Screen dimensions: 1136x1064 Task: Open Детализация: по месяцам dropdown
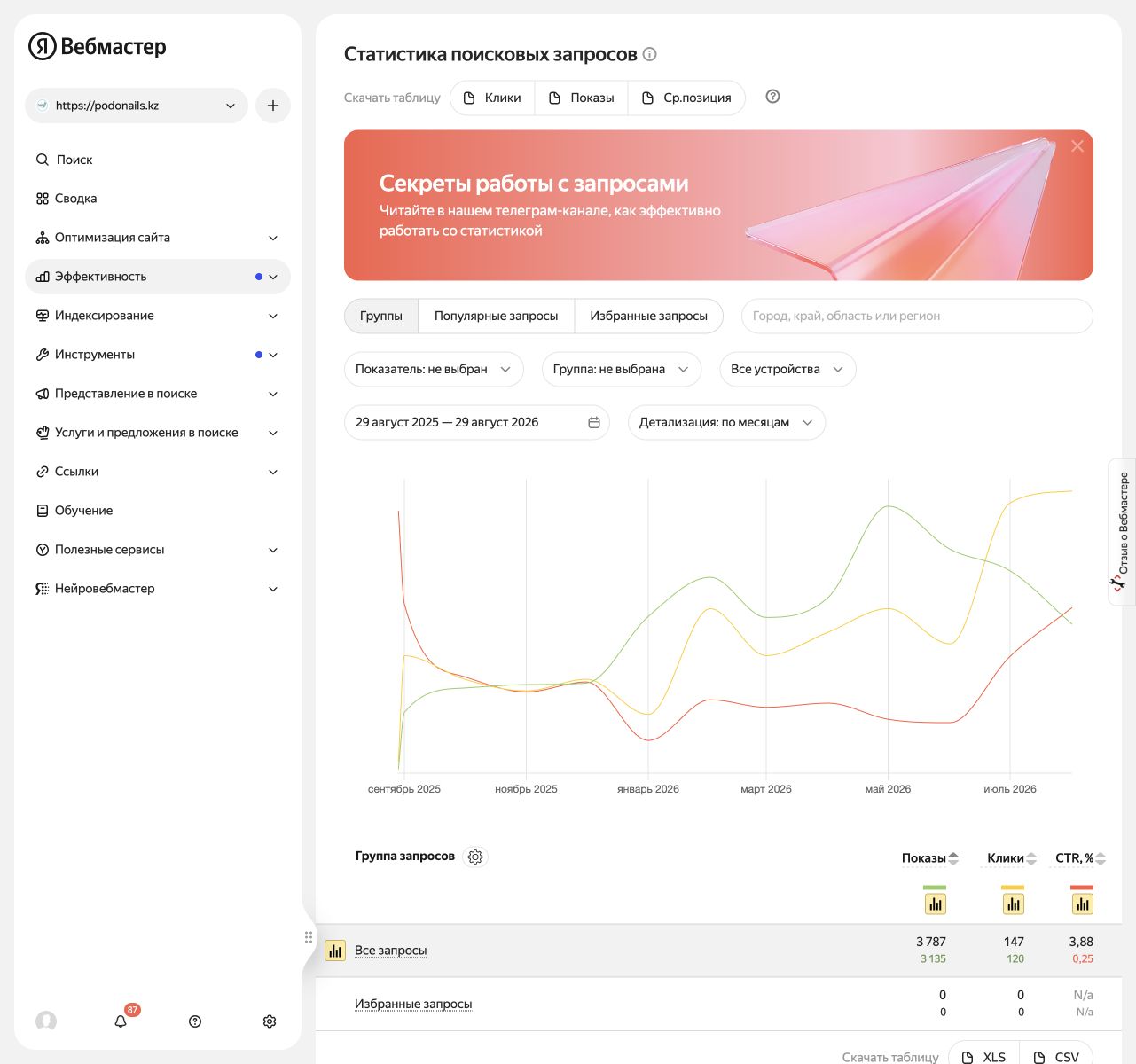point(726,422)
